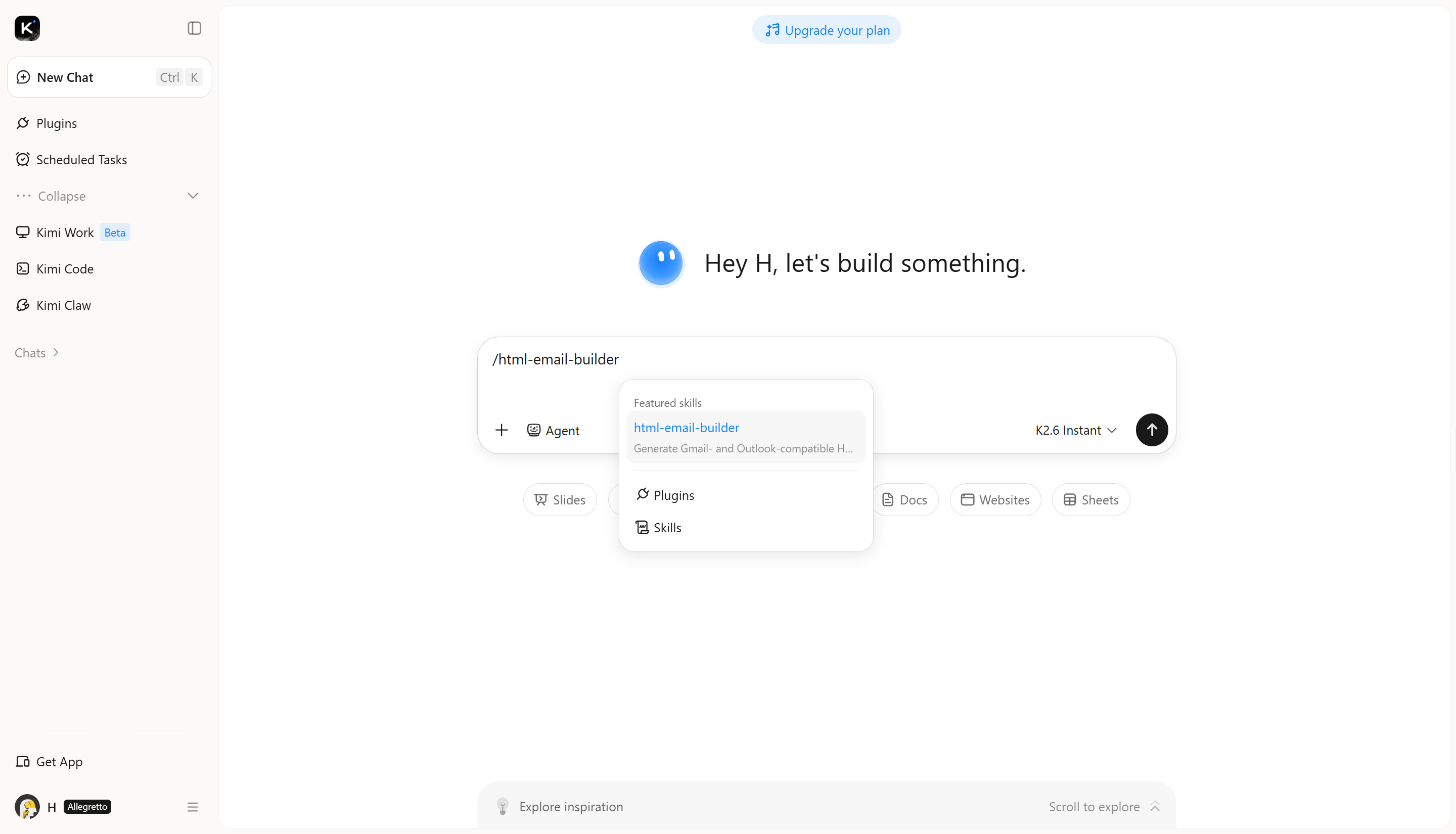Click the Beta badge next to Kimi Work

[x=115, y=233]
